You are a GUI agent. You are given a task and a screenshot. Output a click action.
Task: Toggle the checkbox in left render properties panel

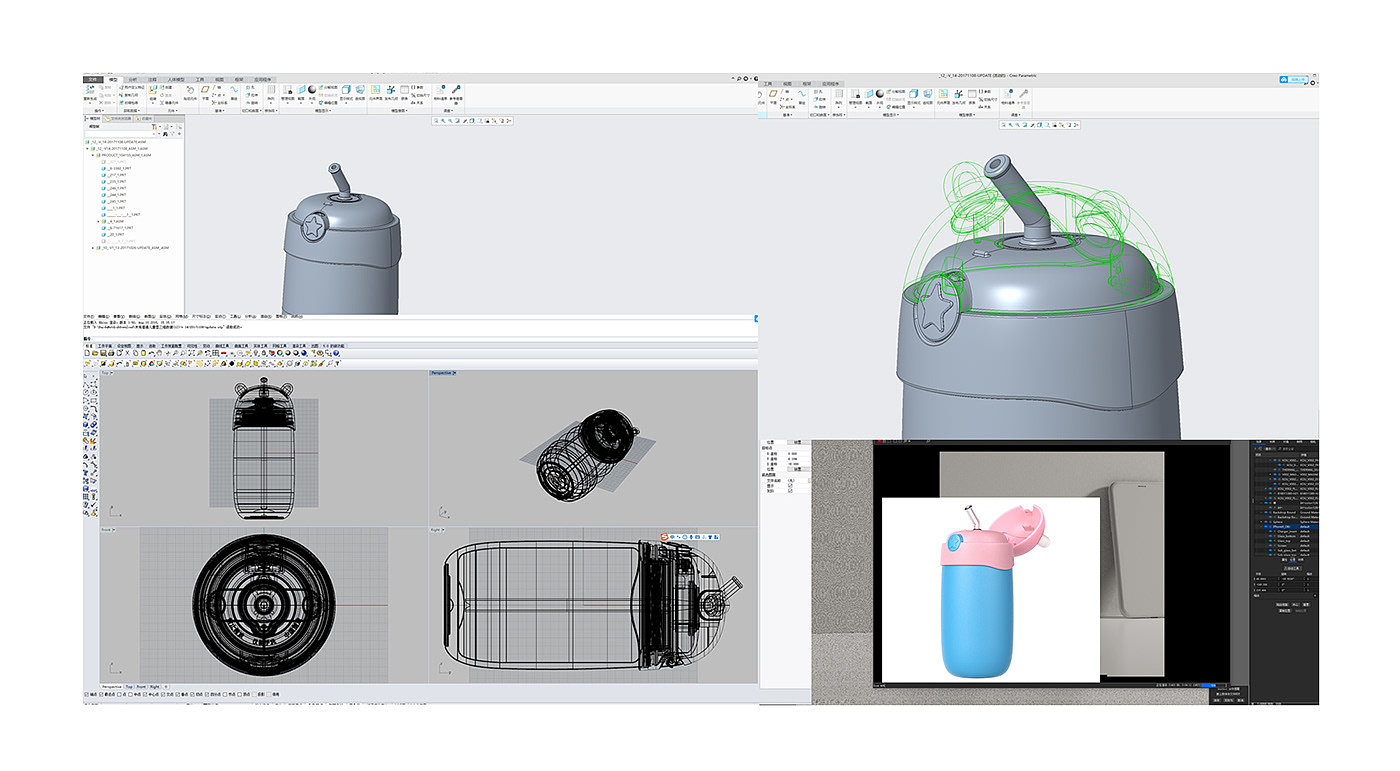[x=790, y=485]
